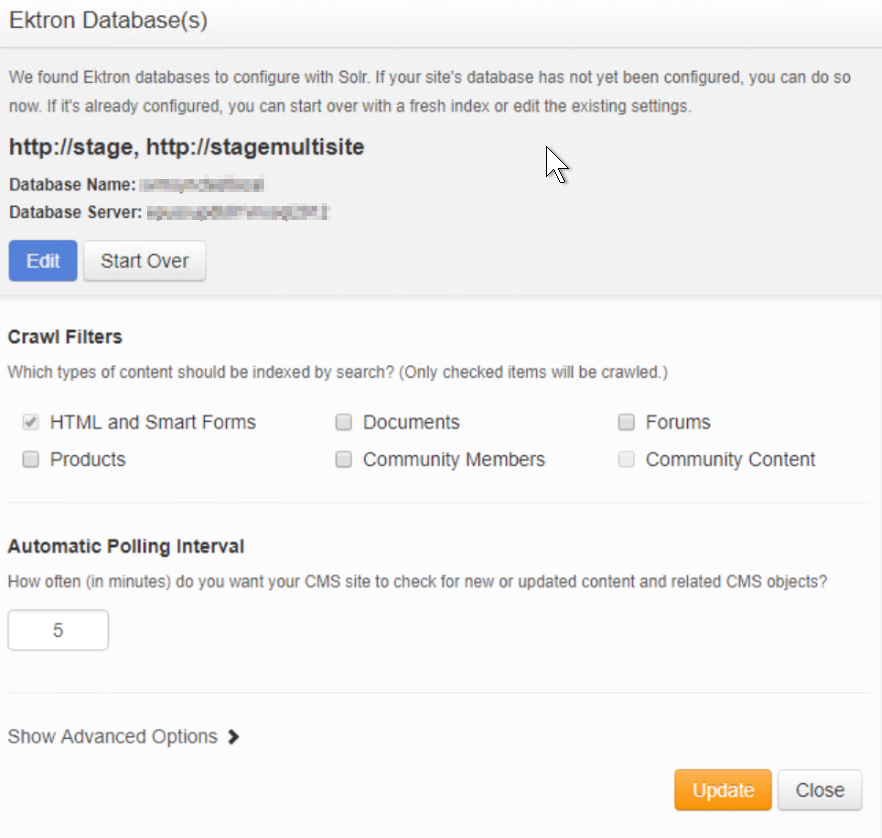Viewport: 882px width, 838px height.
Task: Check the Forums crawl filter
Action: pos(626,422)
